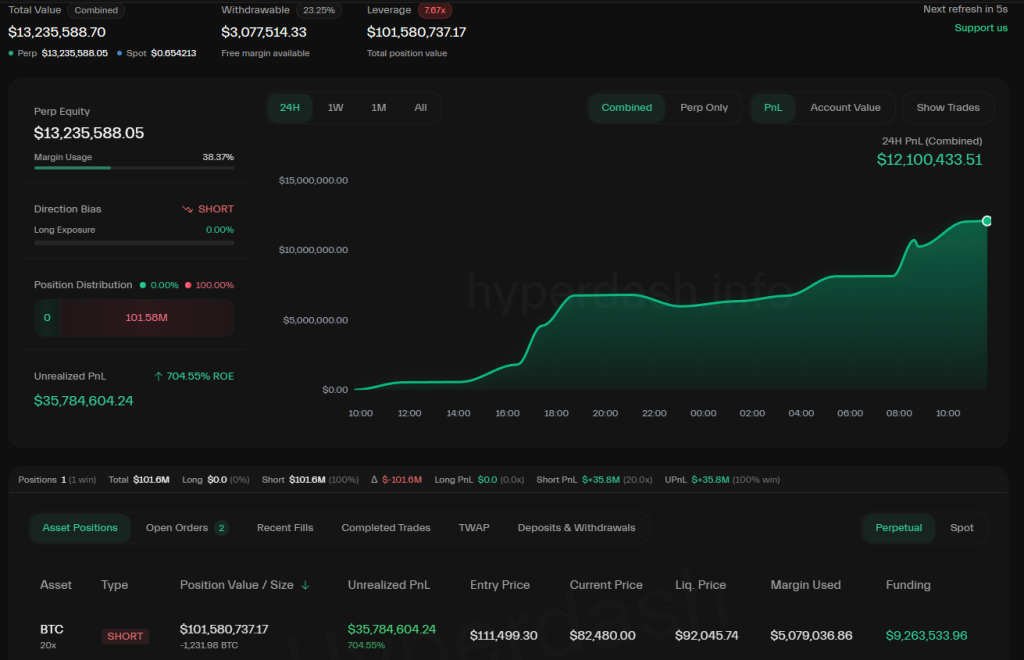Switch the positions table to Spot
Screen dimensions: 1024x660
pos(961,527)
